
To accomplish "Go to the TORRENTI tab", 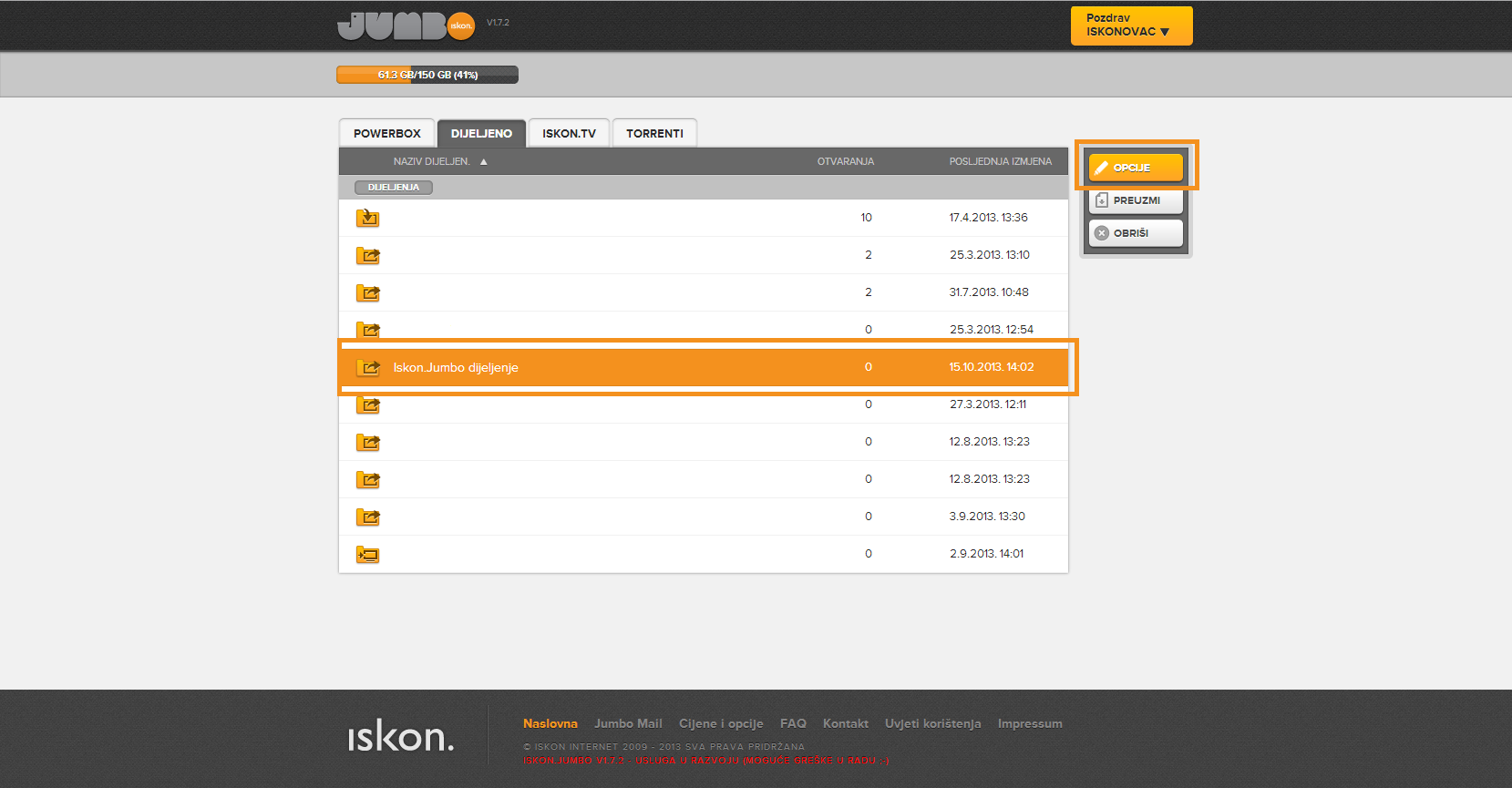I will click(654, 133).
